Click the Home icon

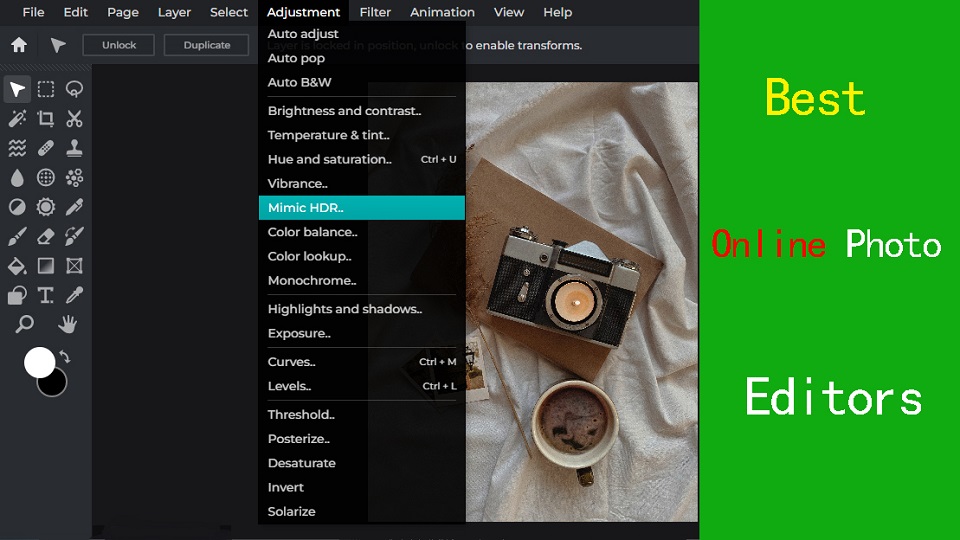(19, 45)
